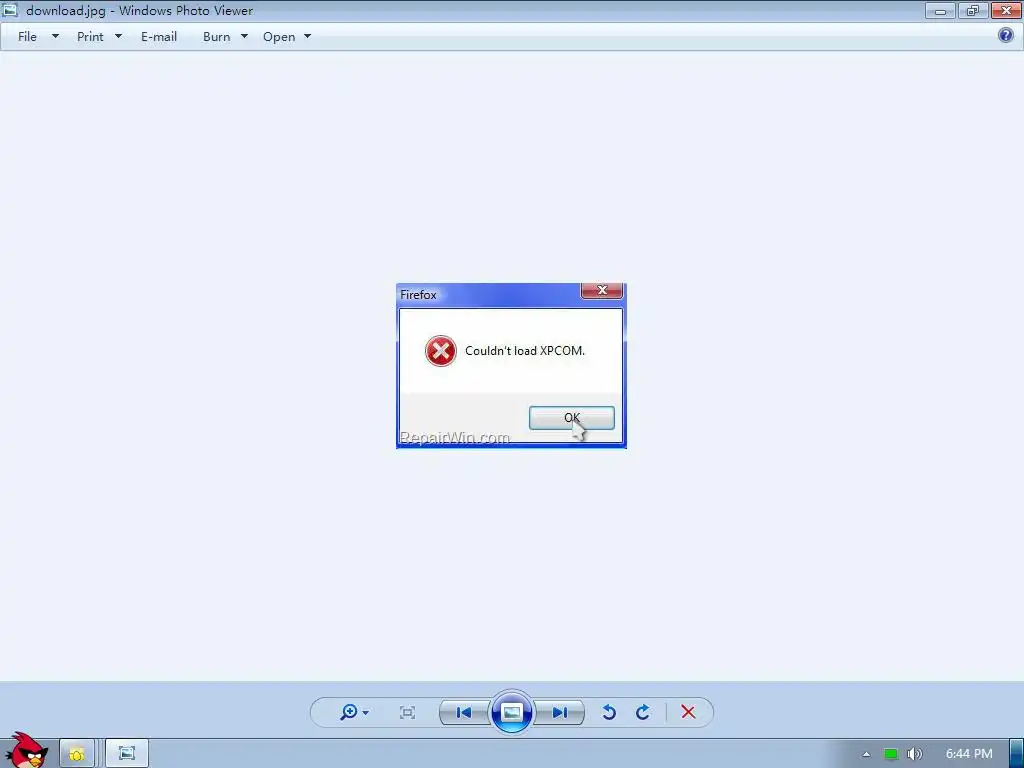1024x768 pixels.
Task: Close the Windows Photo Viewer window
Action: point(1006,10)
